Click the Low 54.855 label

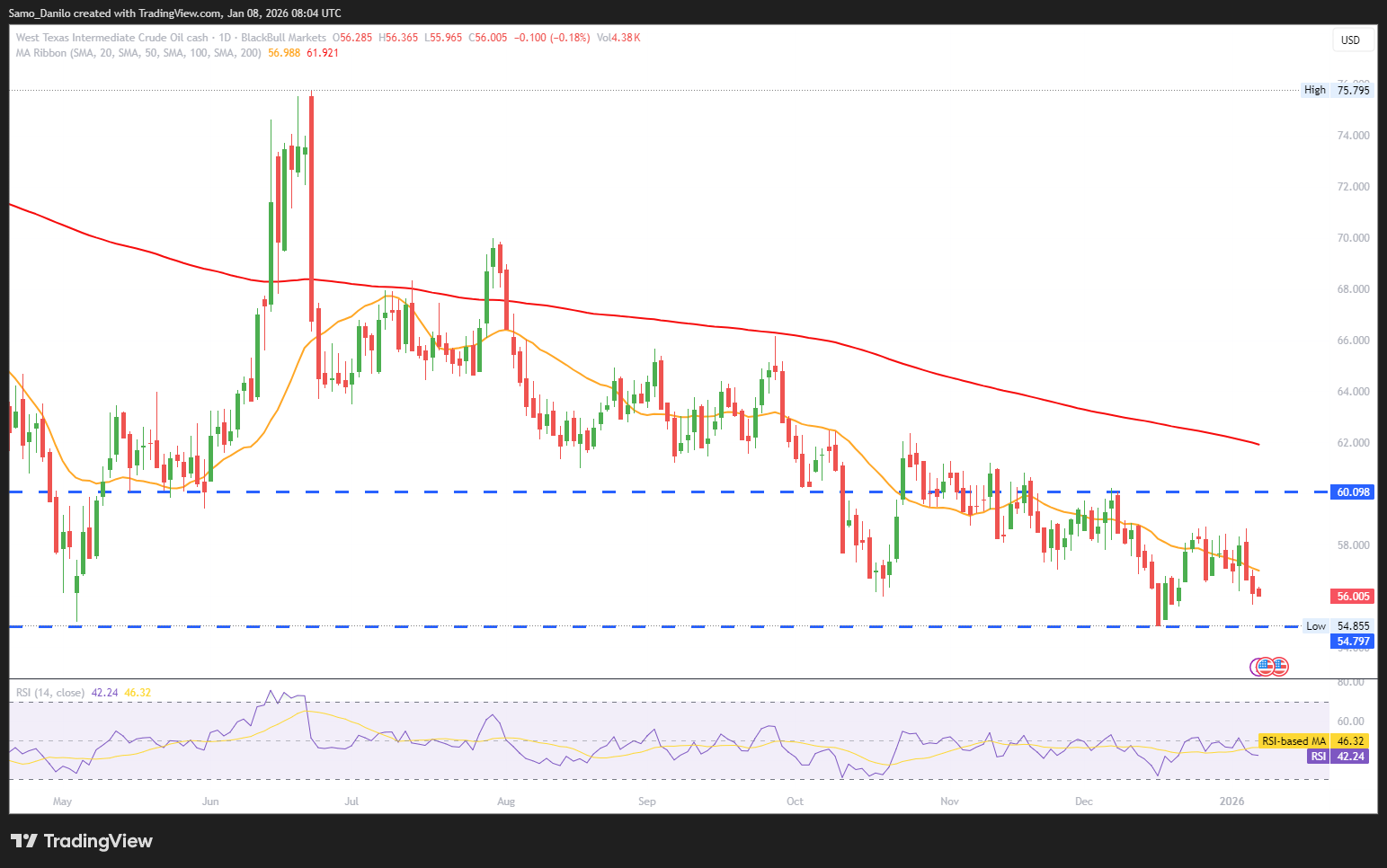click(x=1338, y=626)
